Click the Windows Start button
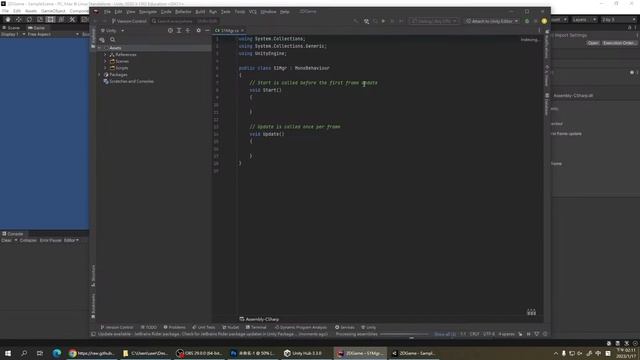Screen dimensions: 640x360 coord(8,353)
